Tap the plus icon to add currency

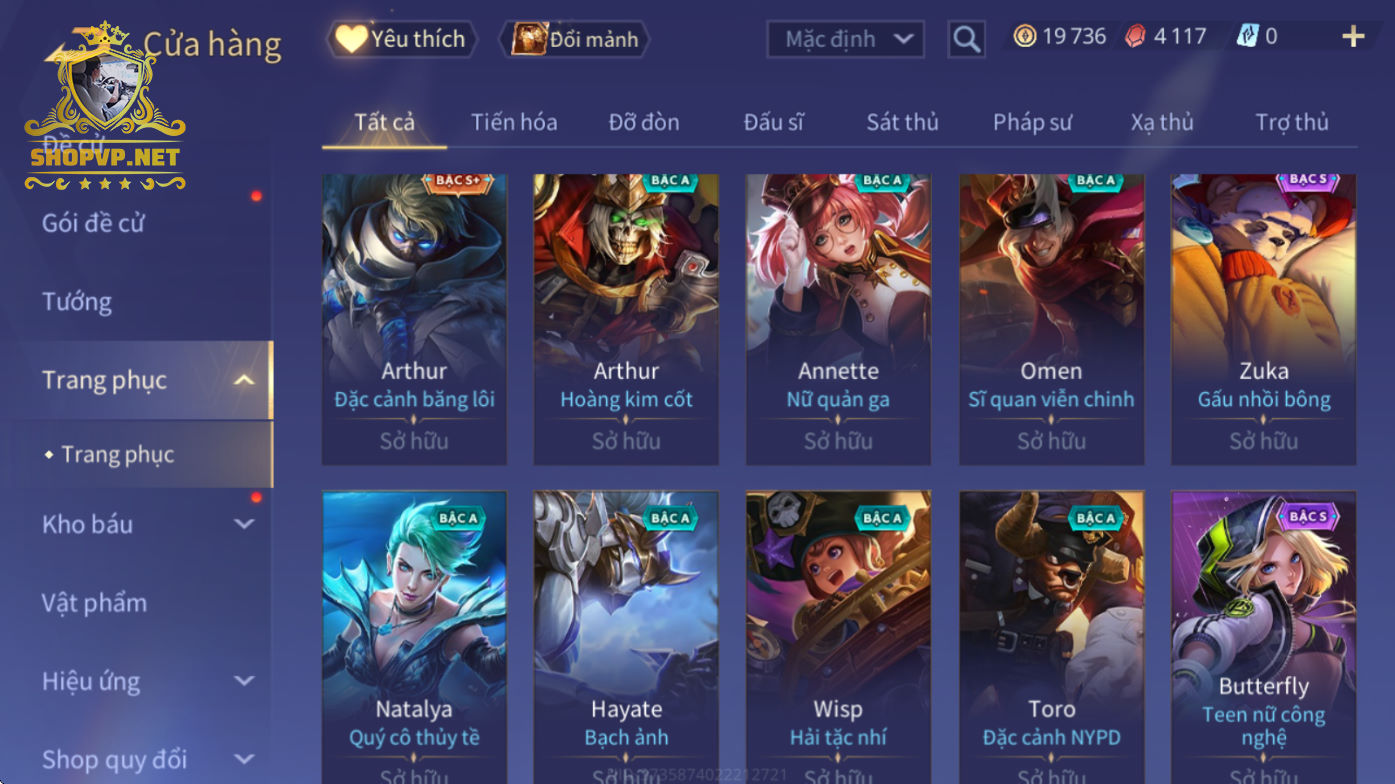click(x=1352, y=37)
